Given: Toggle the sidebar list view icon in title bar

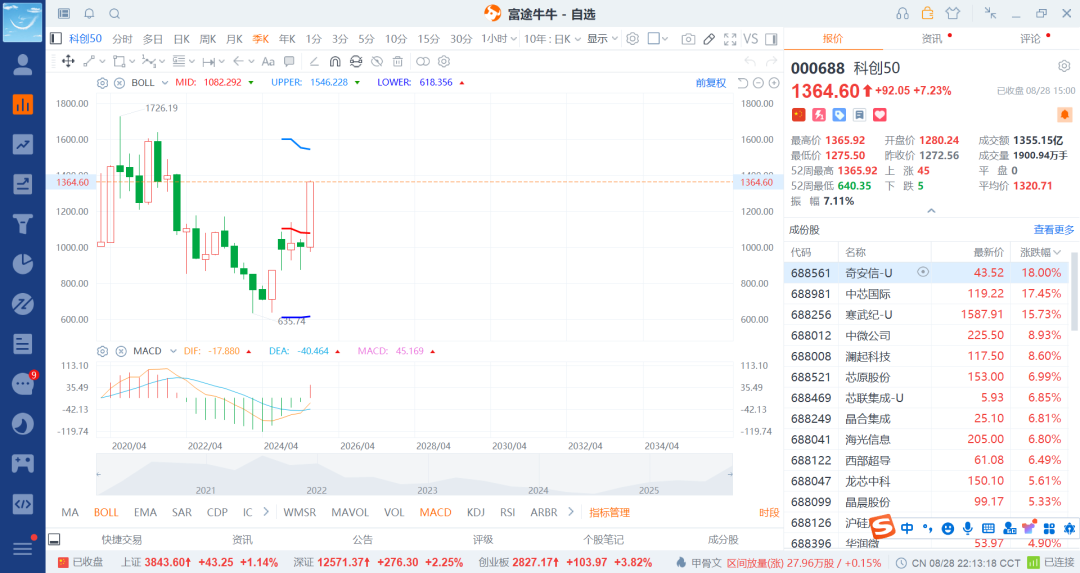Looking at the screenshot, I should 64,14.
